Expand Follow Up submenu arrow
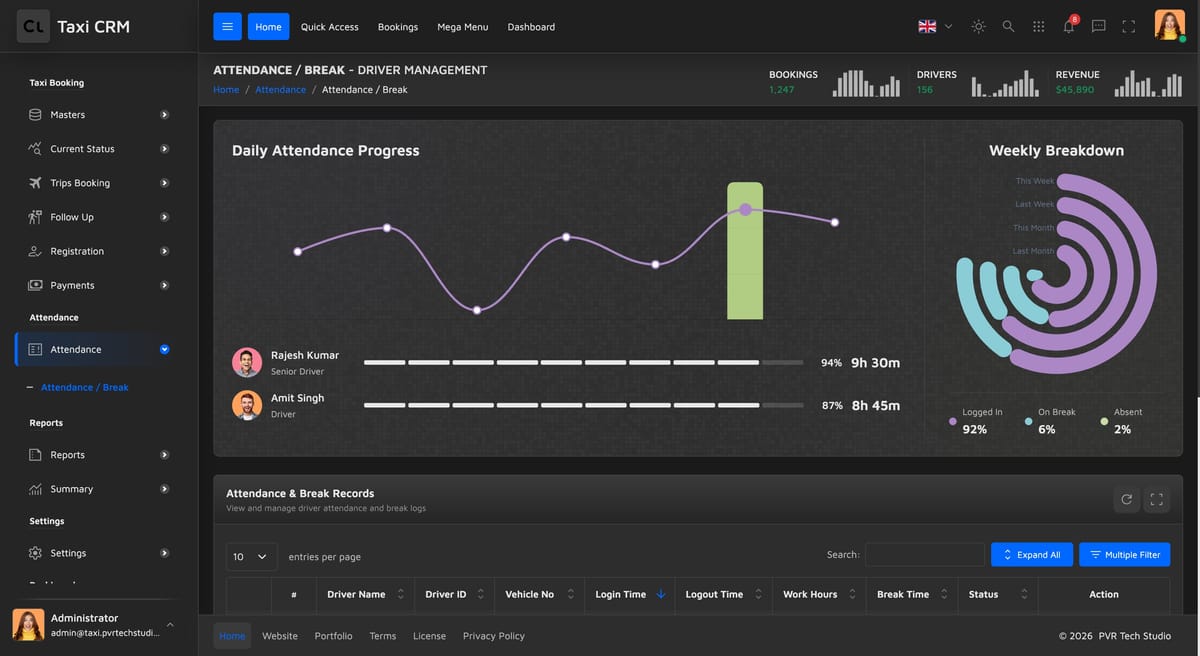 165,217
